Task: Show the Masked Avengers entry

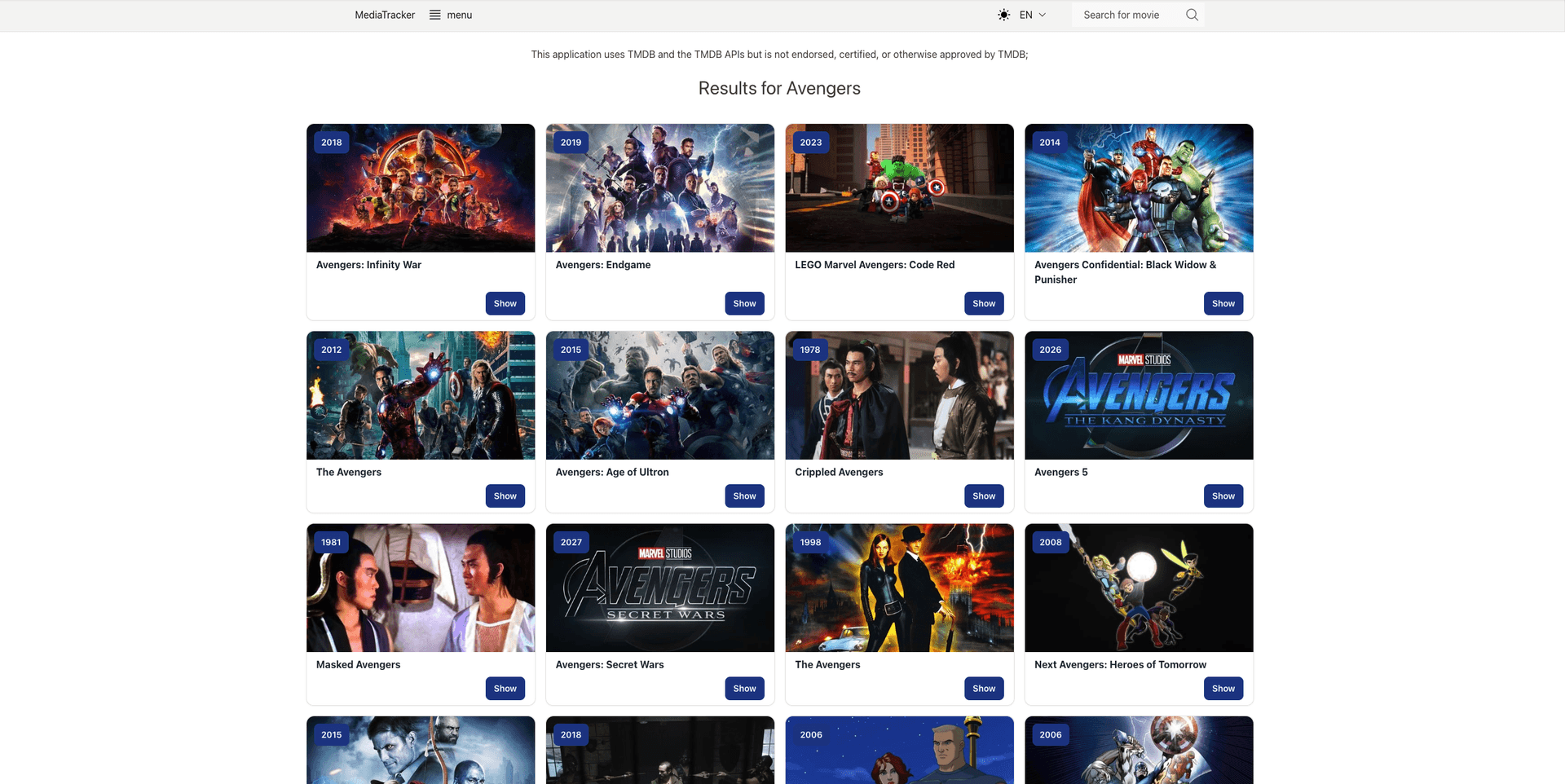Action: point(505,688)
